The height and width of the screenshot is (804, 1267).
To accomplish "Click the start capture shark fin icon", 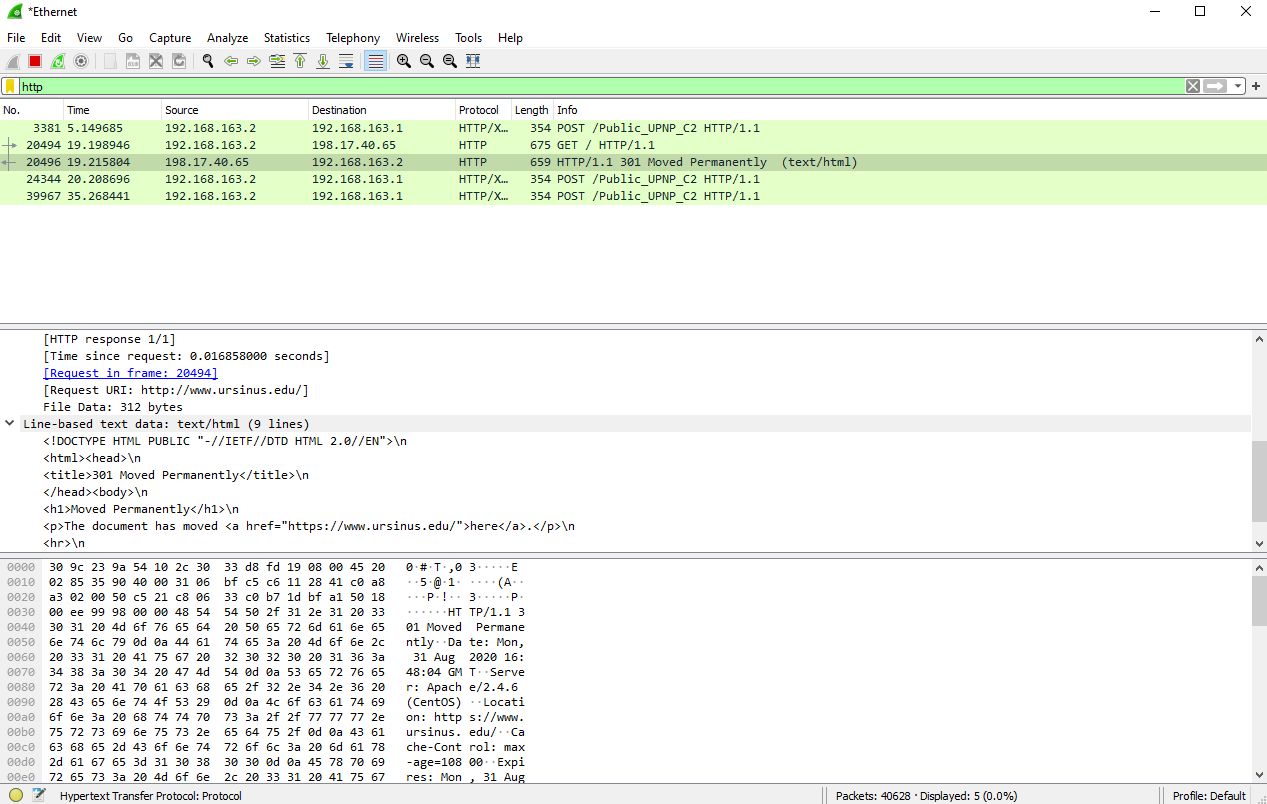I will [13, 61].
